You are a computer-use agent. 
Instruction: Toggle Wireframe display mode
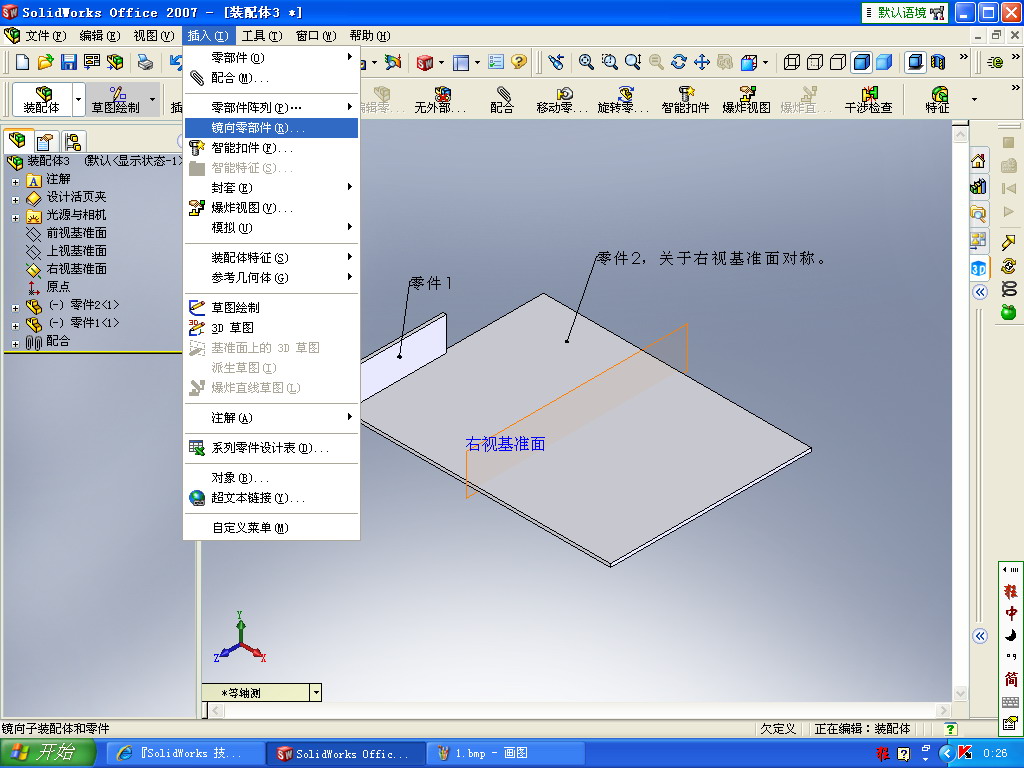click(792, 62)
